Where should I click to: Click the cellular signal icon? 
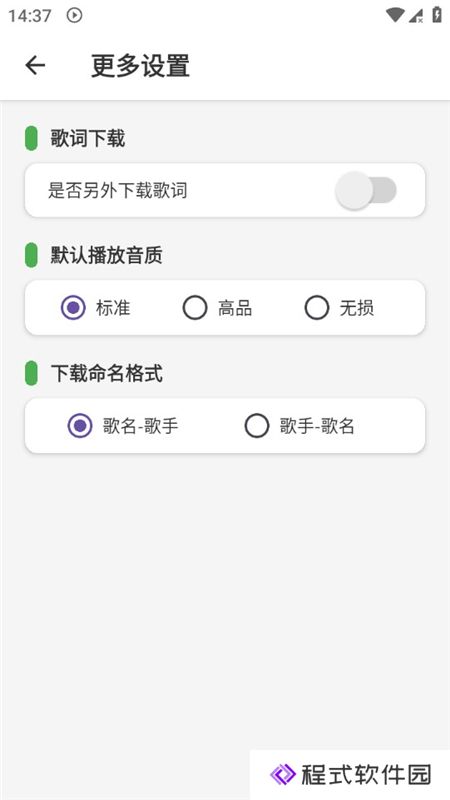pyautogui.click(x=416, y=15)
